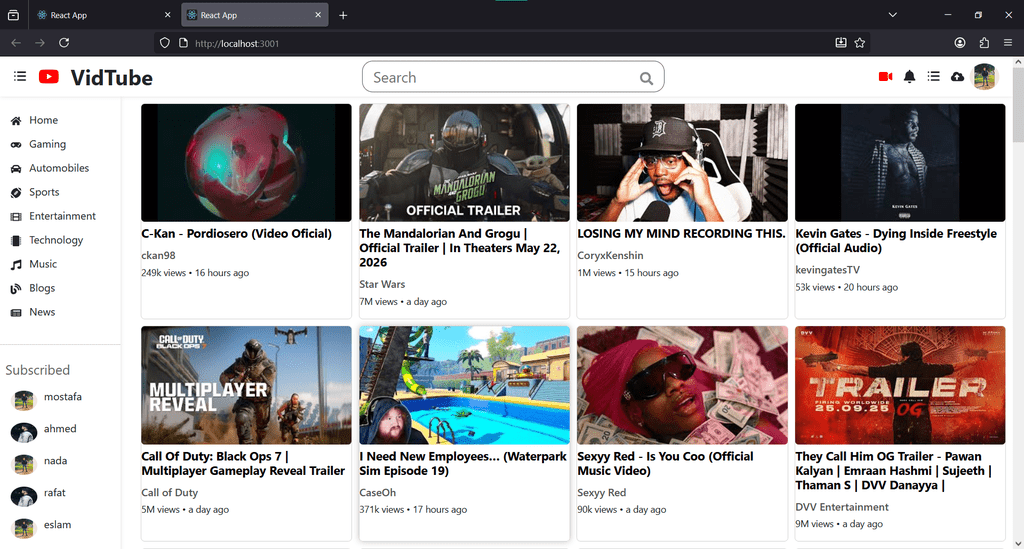The height and width of the screenshot is (549, 1024).
Task: Open the notifications bell icon
Action: [910, 77]
